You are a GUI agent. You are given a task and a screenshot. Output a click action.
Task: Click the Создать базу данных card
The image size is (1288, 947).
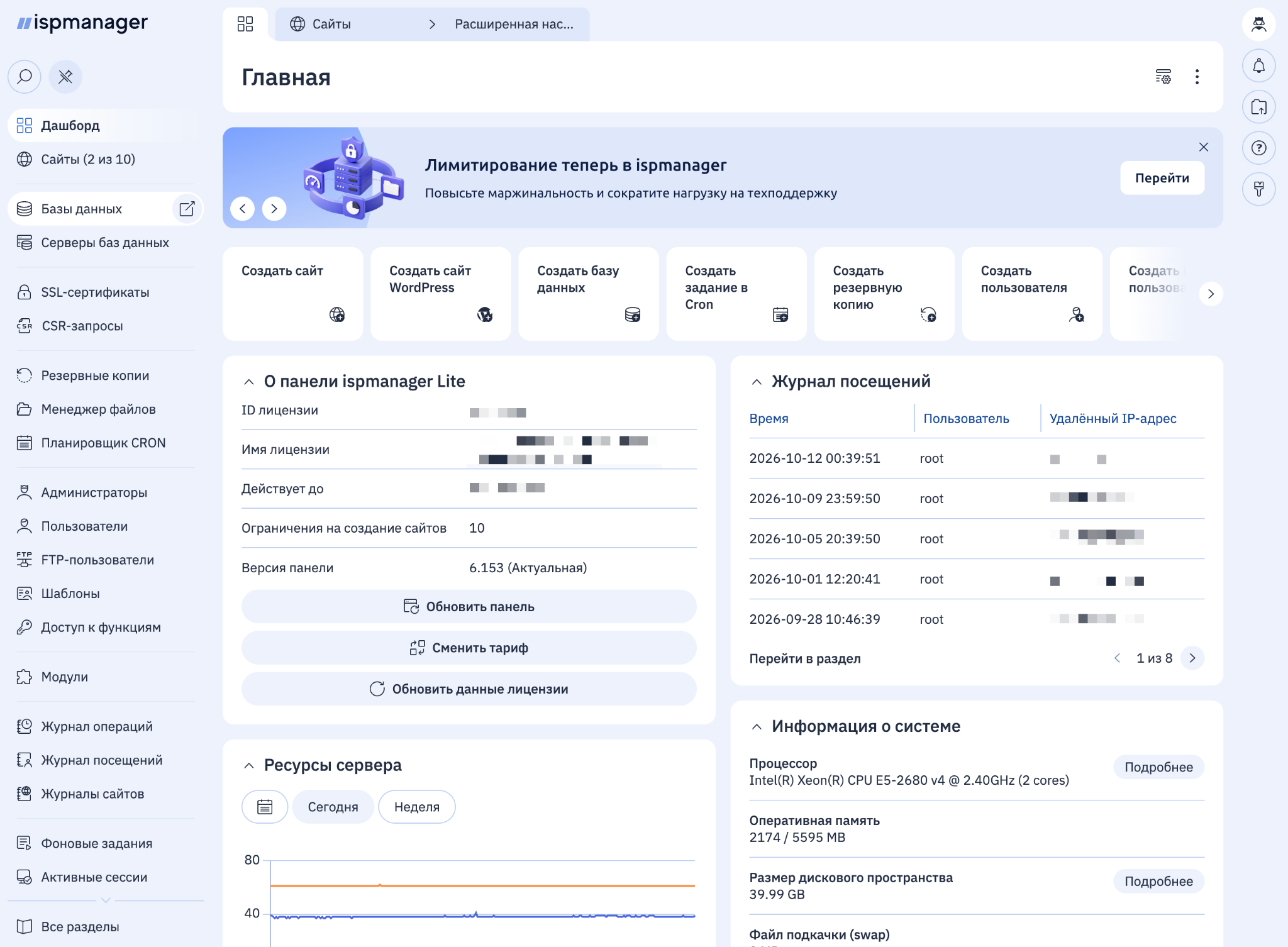(588, 294)
